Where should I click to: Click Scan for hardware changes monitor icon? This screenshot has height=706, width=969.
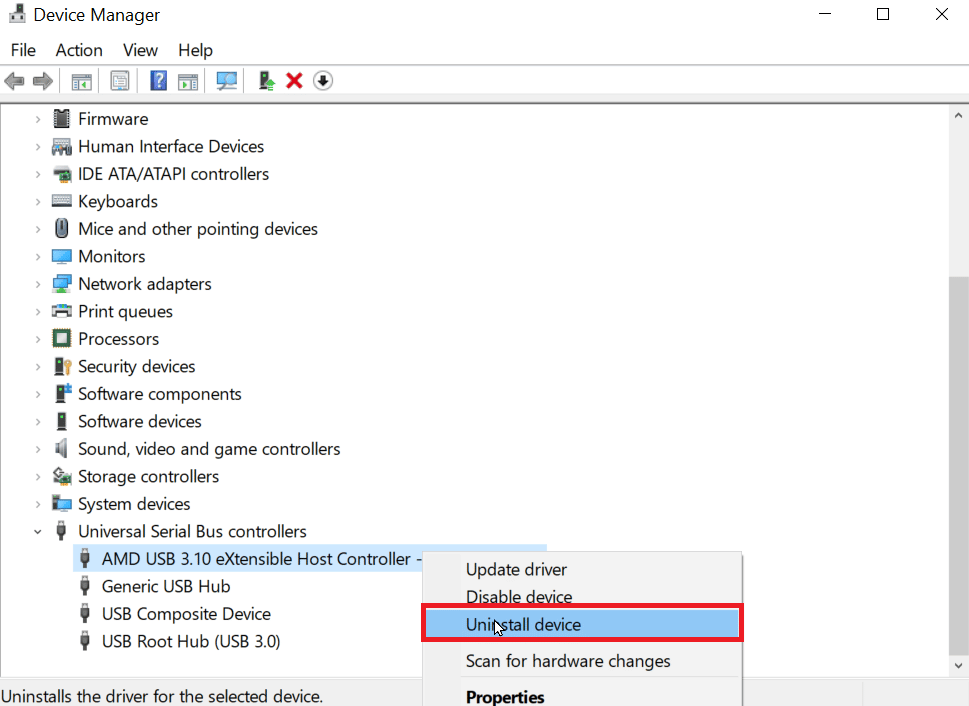227,81
